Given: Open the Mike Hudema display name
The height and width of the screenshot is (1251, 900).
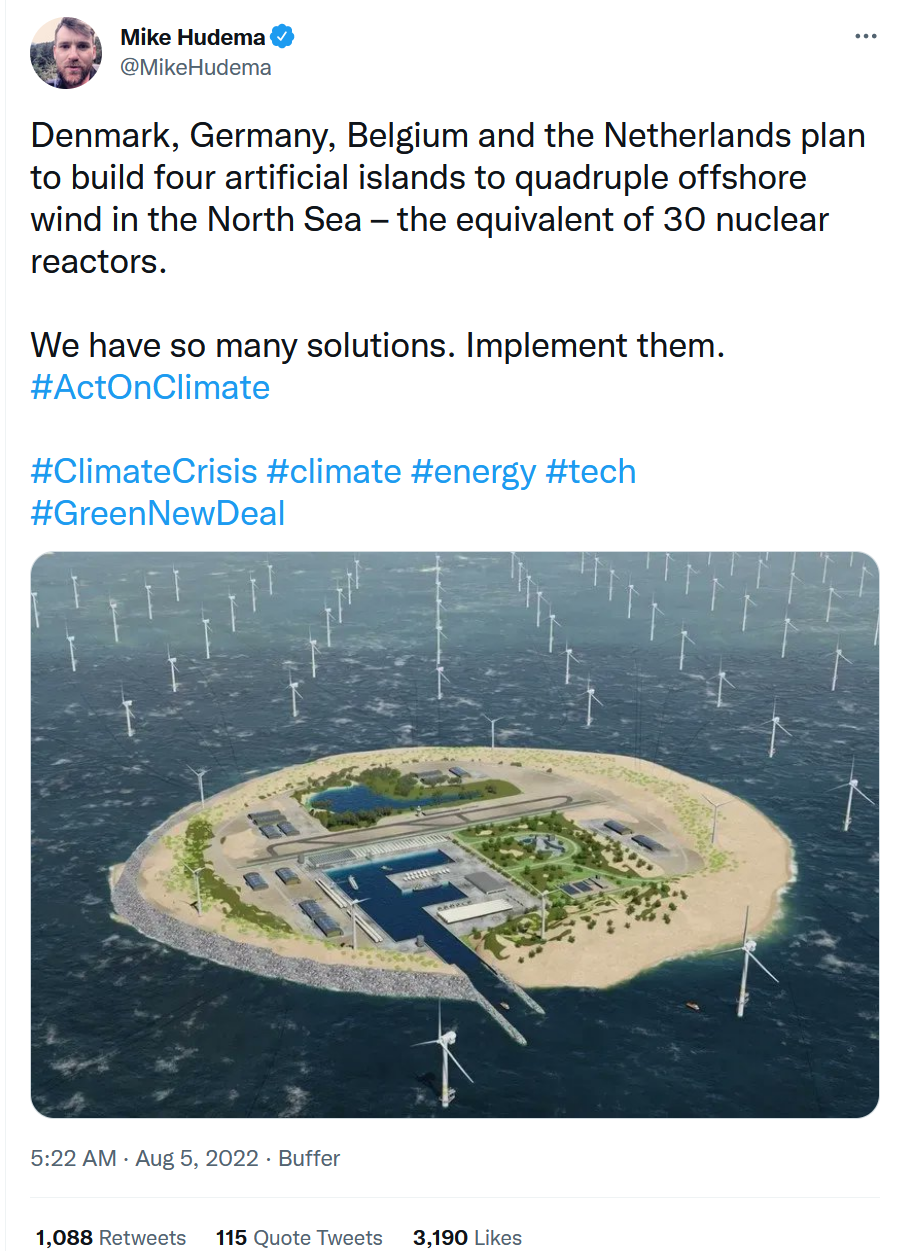Looking at the screenshot, I should pos(192,38).
